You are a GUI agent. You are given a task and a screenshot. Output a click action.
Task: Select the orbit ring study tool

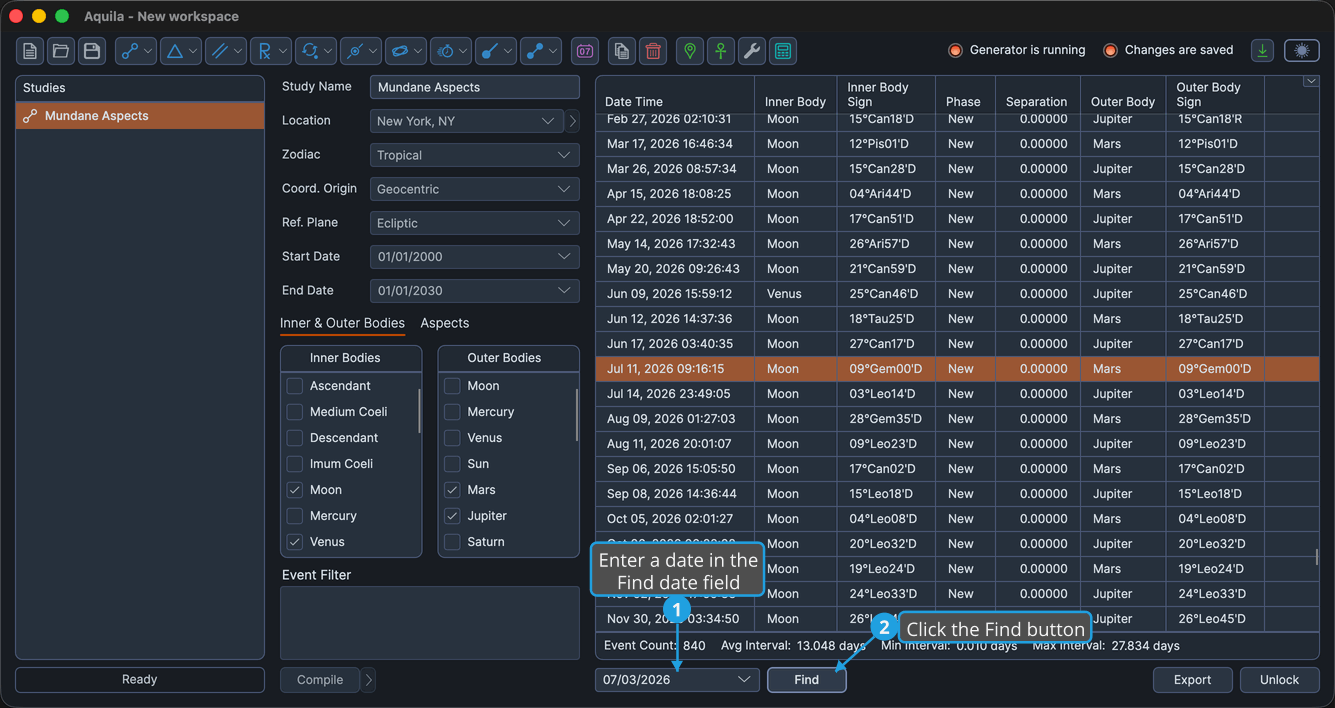pos(406,51)
